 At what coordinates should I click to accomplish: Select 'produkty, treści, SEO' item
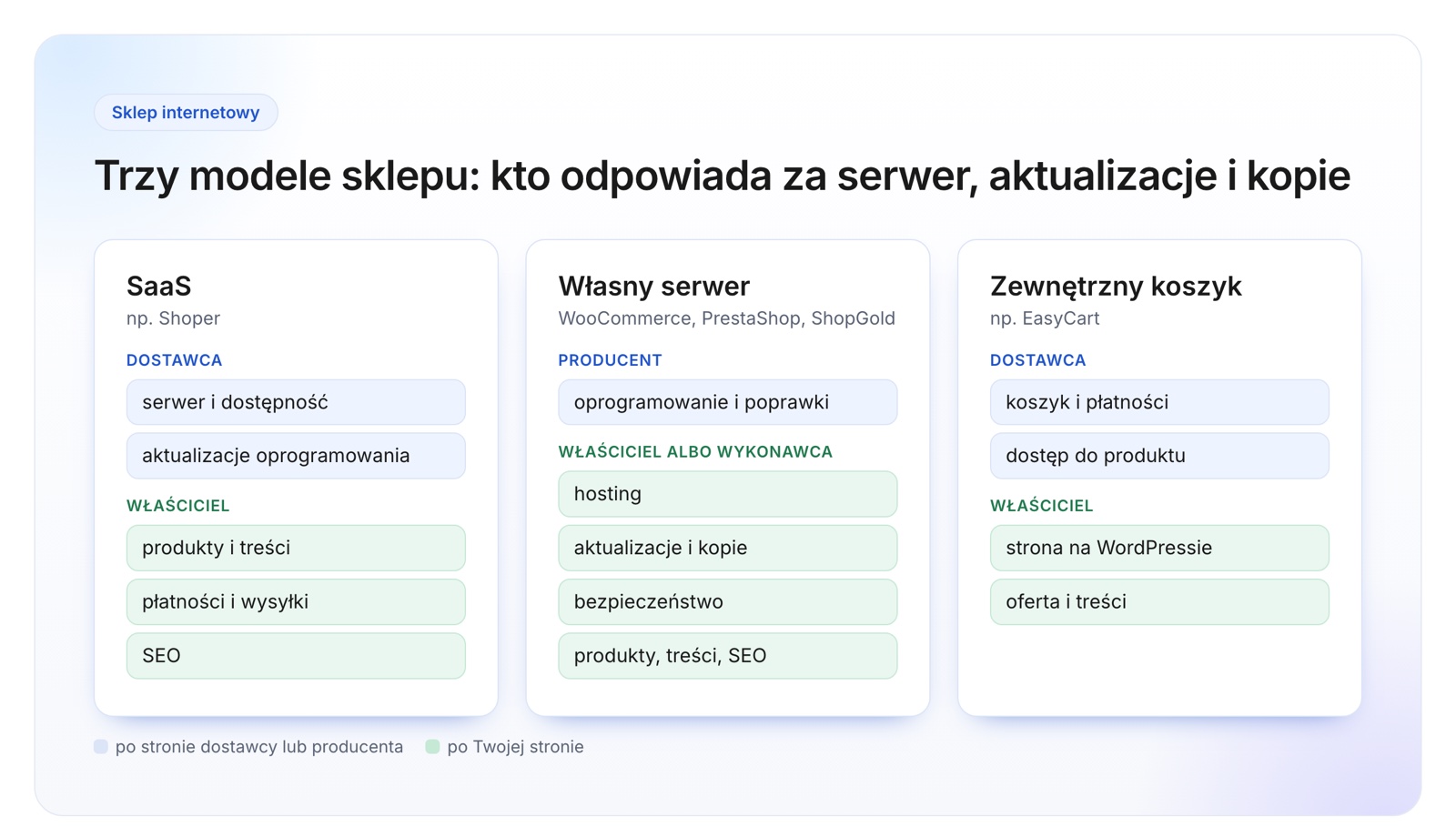coord(727,656)
